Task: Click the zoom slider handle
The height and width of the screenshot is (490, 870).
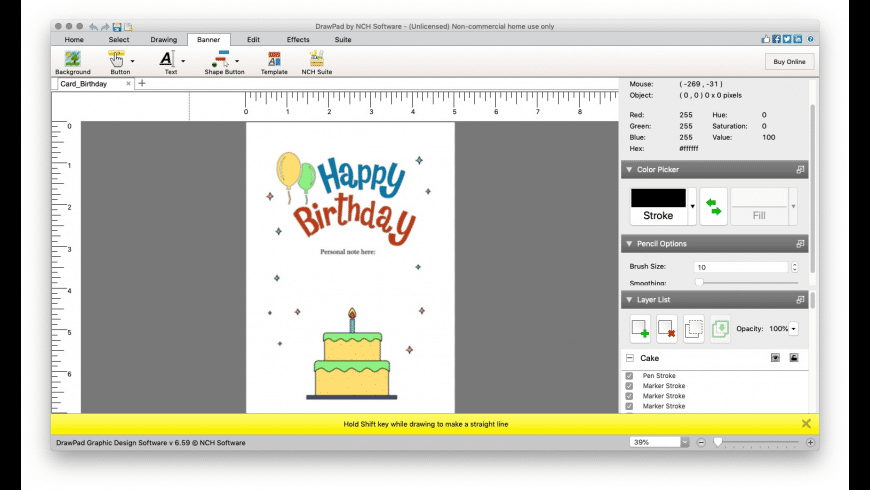Action: (718, 442)
